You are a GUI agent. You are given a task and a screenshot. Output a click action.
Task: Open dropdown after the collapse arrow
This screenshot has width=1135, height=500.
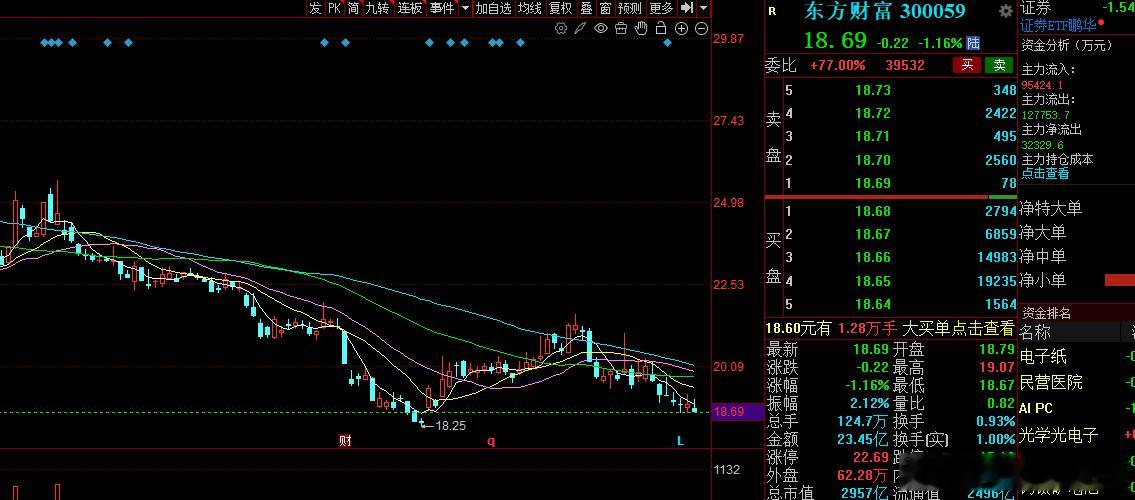[704, 8]
